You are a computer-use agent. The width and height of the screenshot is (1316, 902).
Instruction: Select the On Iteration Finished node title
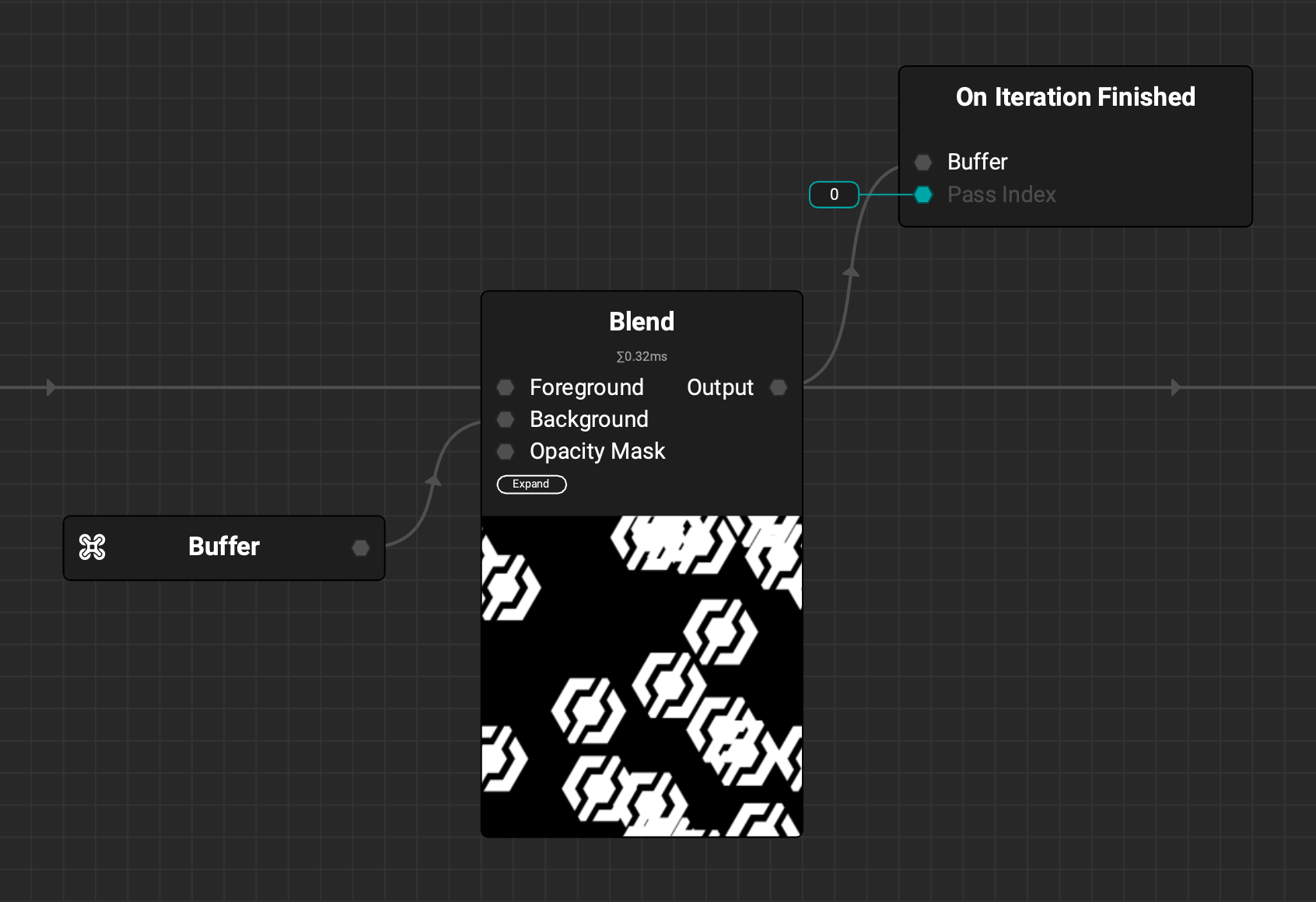point(1076,97)
